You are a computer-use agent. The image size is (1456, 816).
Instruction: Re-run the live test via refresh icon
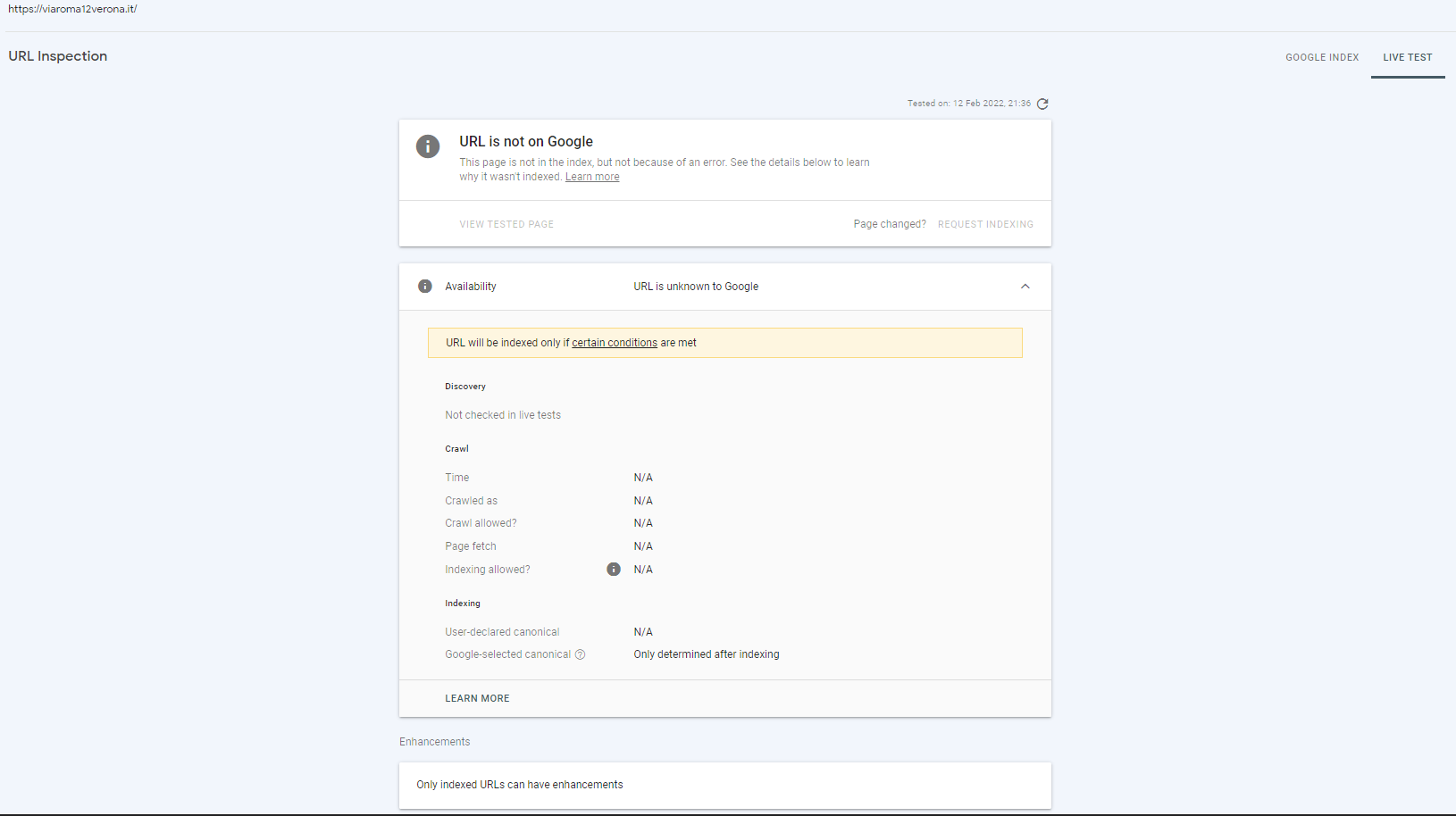[x=1042, y=104]
